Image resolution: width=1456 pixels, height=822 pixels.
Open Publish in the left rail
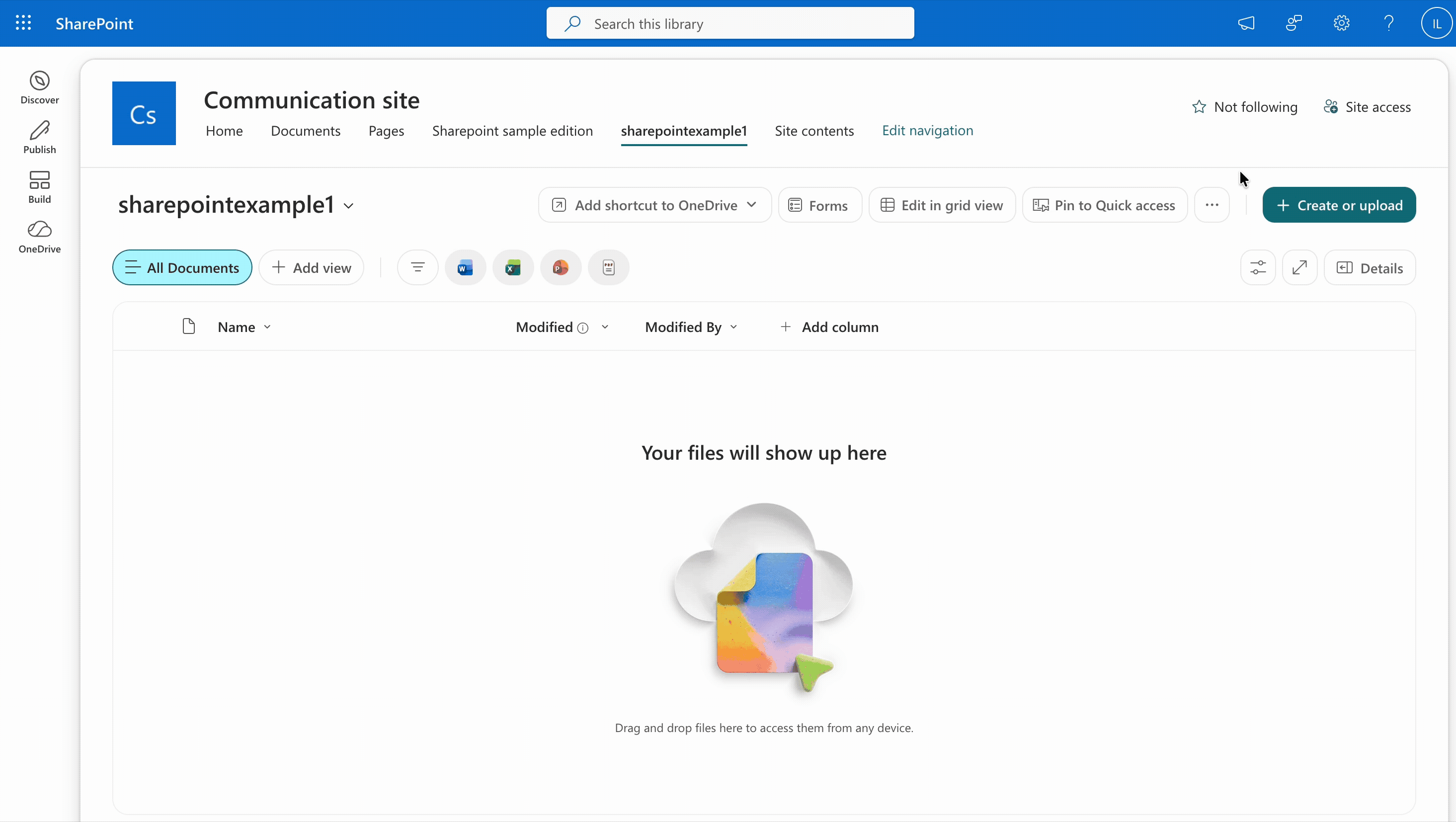point(40,137)
